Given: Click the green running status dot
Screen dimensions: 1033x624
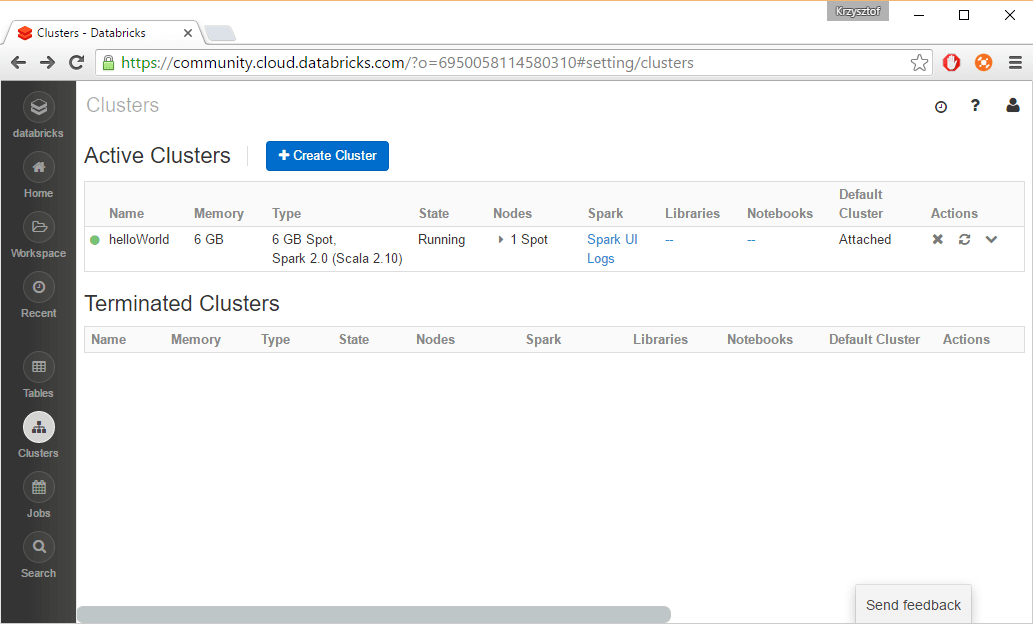Looking at the screenshot, I should point(95,240).
